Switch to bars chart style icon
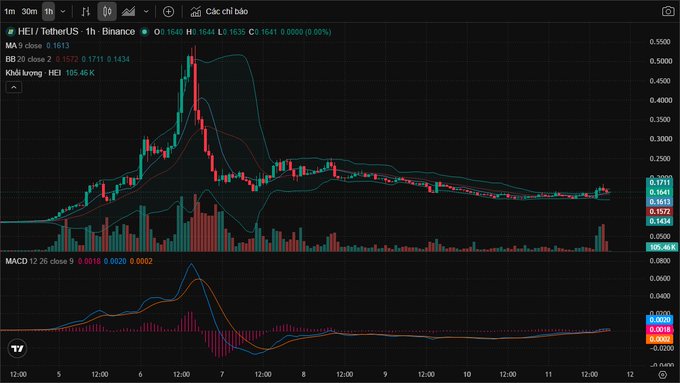This screenshot has height=383, width=680. tap(86, 12)
